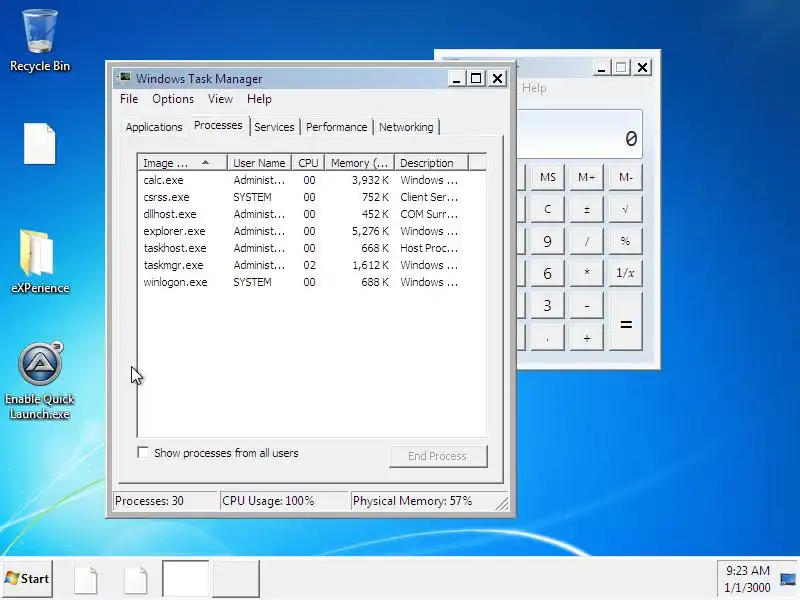
Task: Click the 9 key in Calculator
Action: click(x=547, y=241)
